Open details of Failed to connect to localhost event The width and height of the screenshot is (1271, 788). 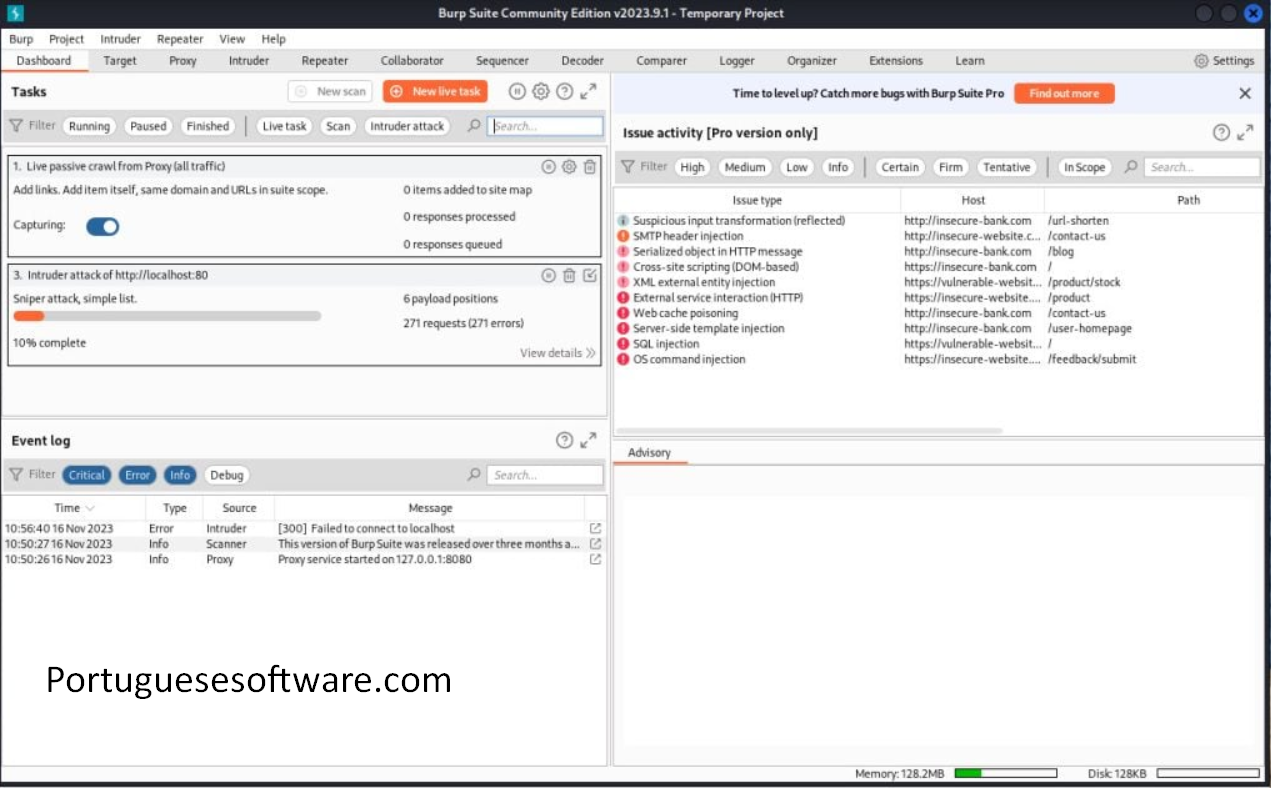pos(595,528)
